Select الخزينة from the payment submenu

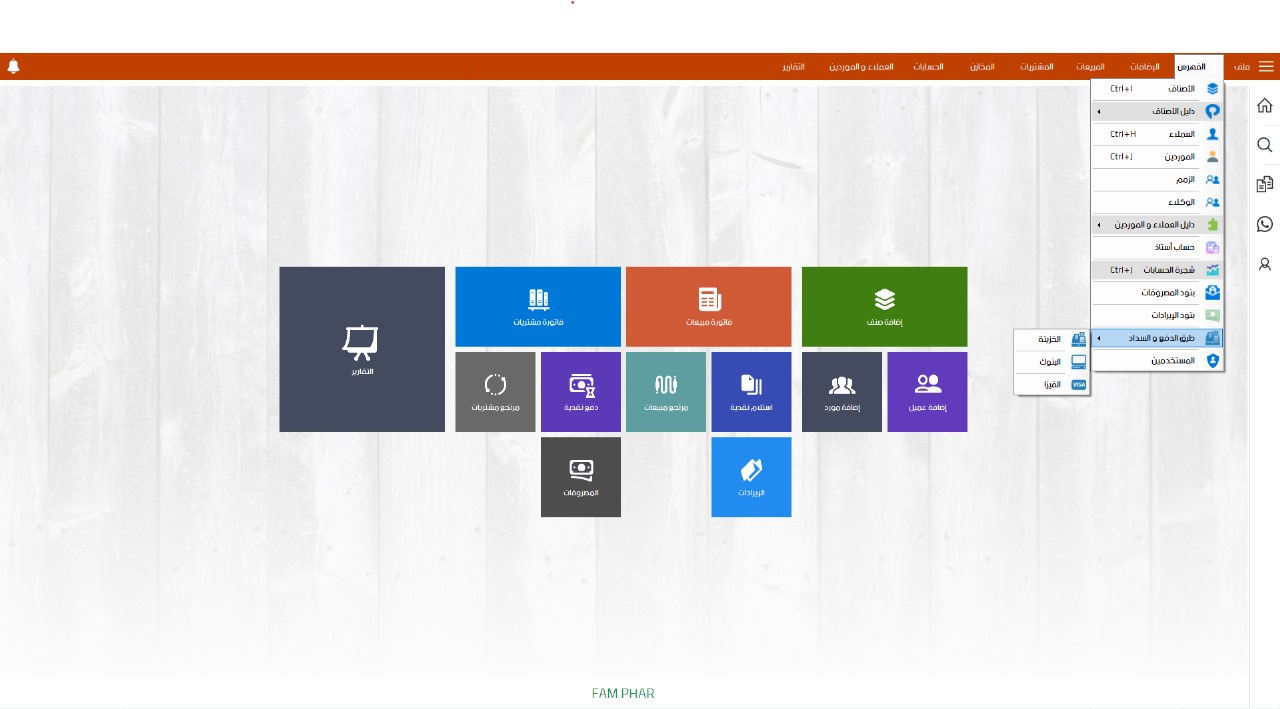click(1050, 339)
